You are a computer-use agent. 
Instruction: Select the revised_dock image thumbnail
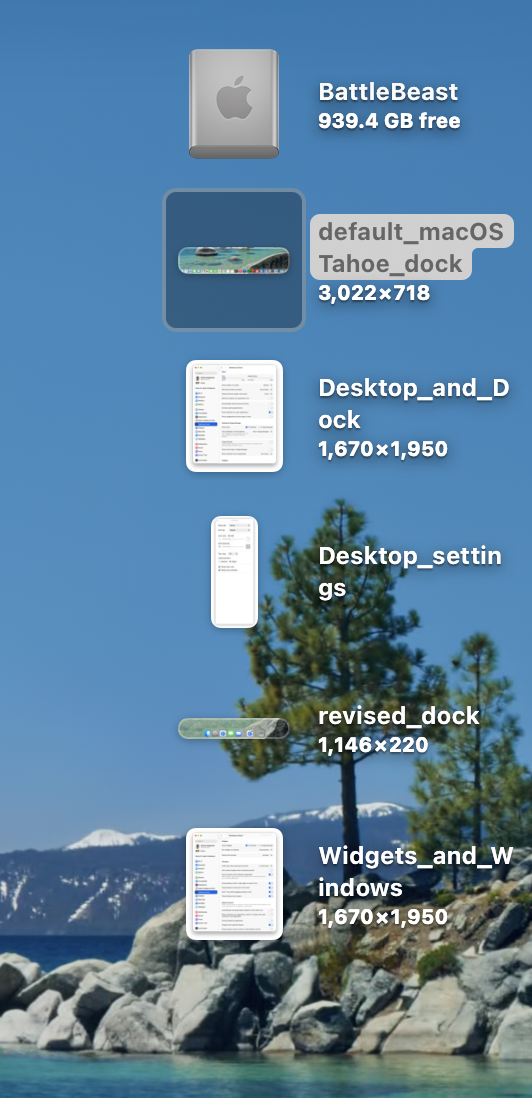[234, 728]
